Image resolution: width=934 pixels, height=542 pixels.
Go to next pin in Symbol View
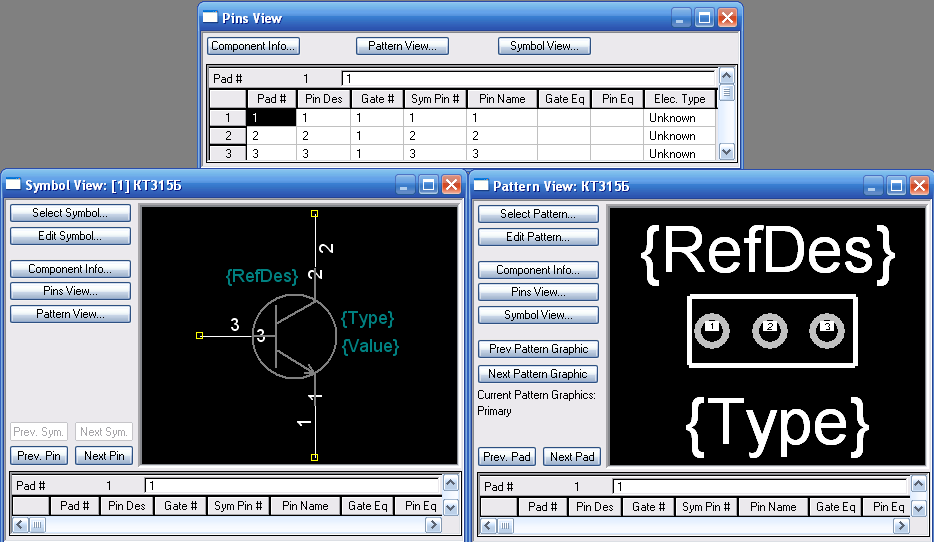104,456
